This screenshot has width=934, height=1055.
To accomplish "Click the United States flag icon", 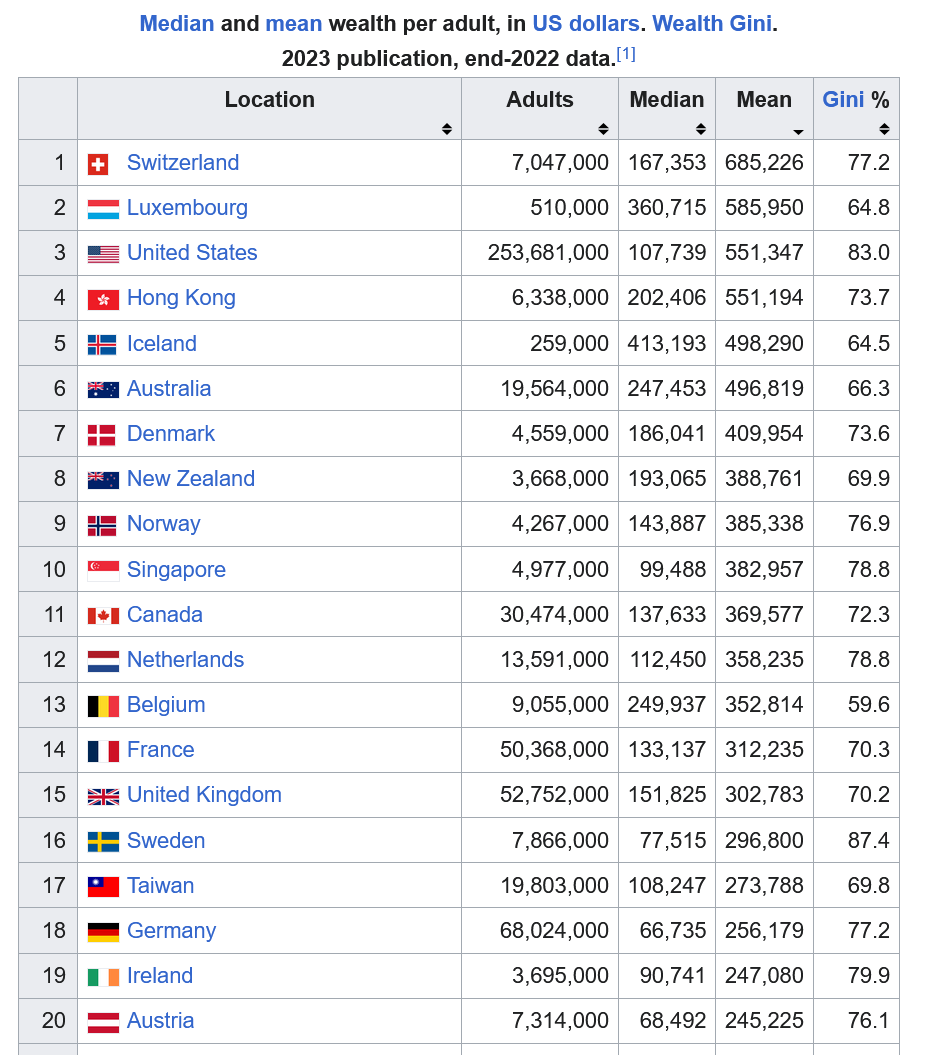I will 103,254.
